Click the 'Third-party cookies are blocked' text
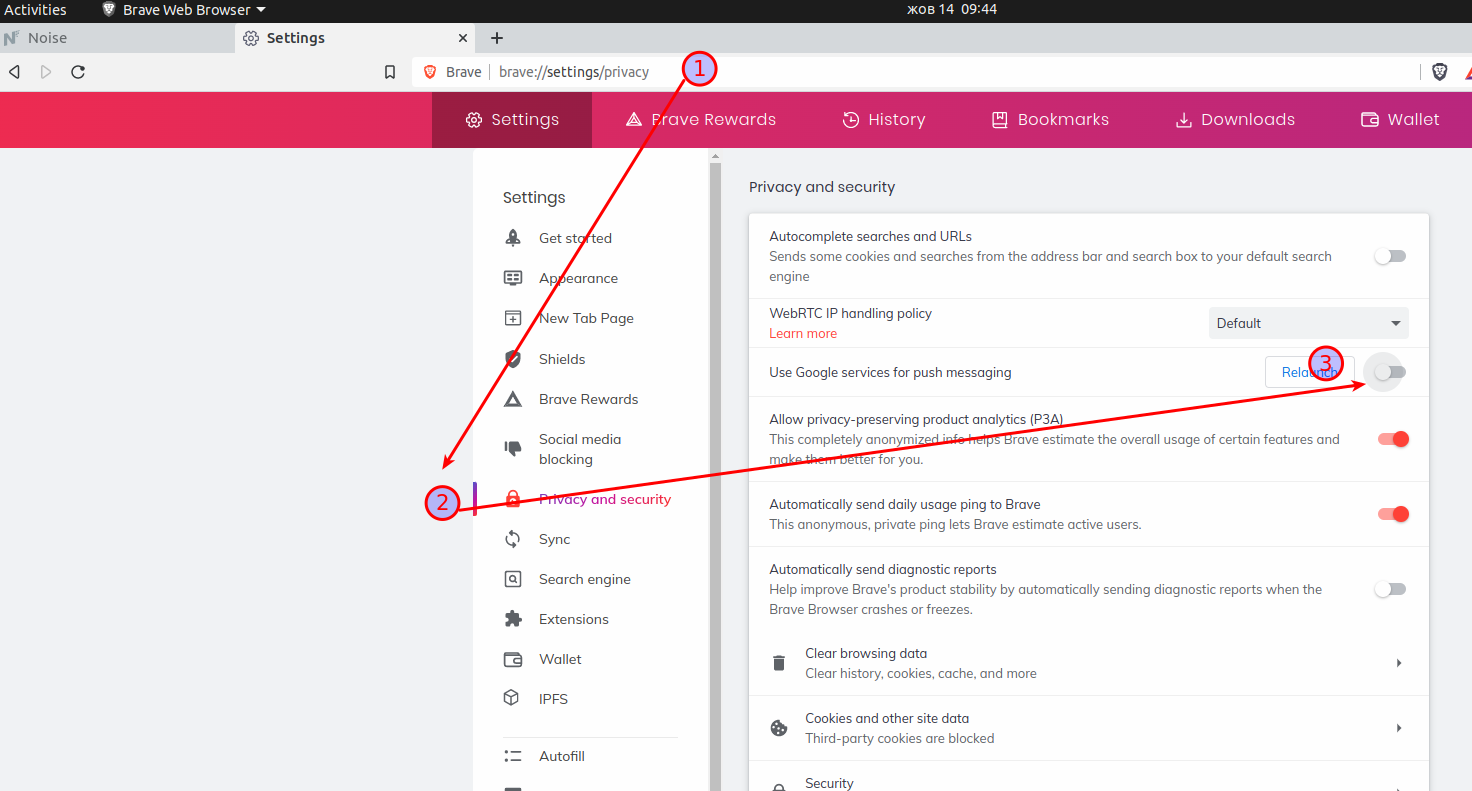This screenshot has height=791, width=1472. click(900, 738)
